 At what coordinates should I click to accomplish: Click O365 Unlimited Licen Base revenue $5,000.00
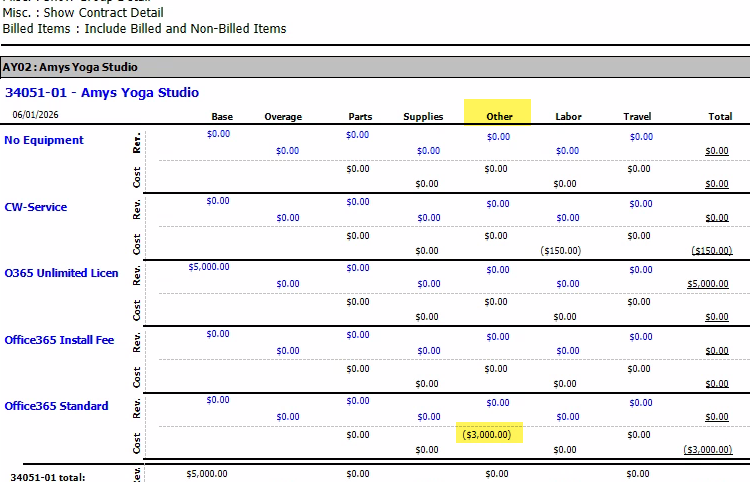point(209,267)
